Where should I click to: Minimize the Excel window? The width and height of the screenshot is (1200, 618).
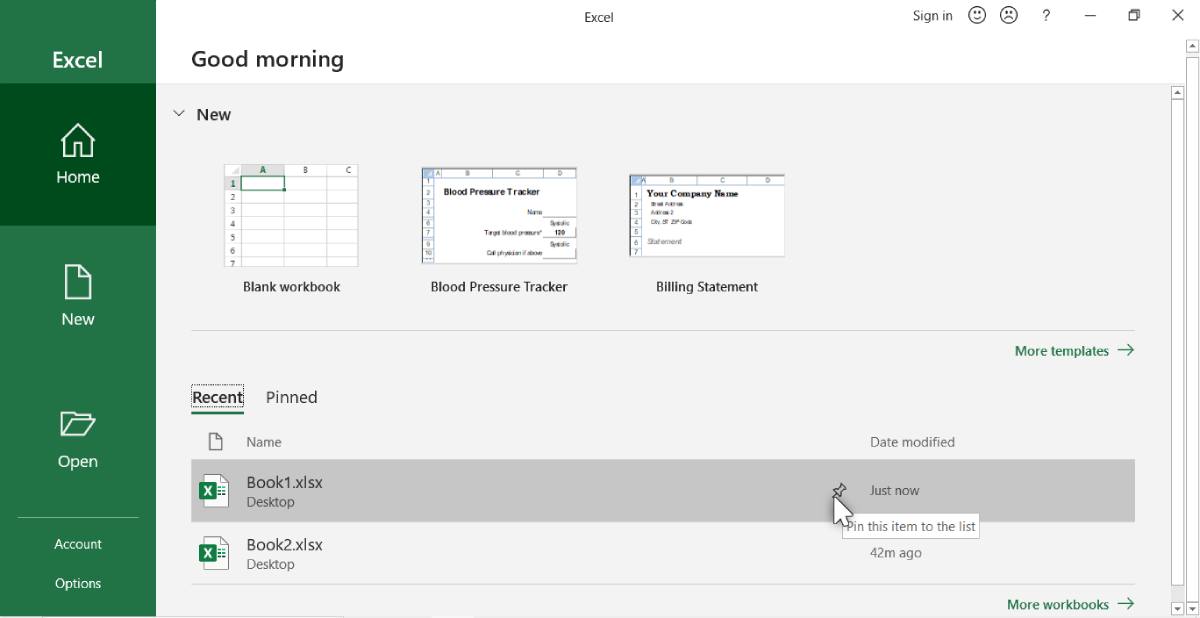1090,16
